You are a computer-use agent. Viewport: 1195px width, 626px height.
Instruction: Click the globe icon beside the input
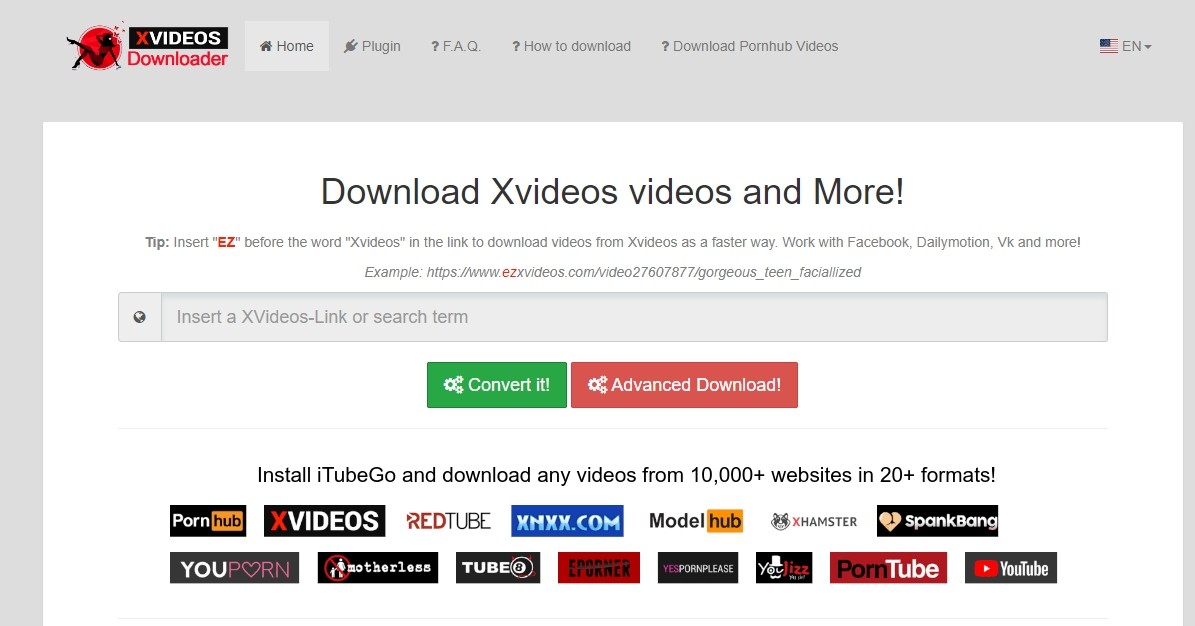point(140,316)
